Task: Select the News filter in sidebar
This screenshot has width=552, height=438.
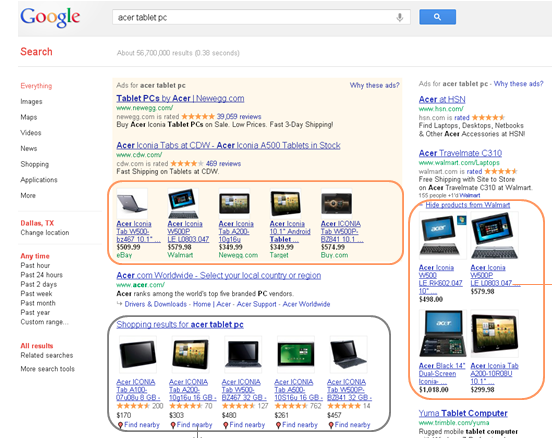Action: click(29, 148)
